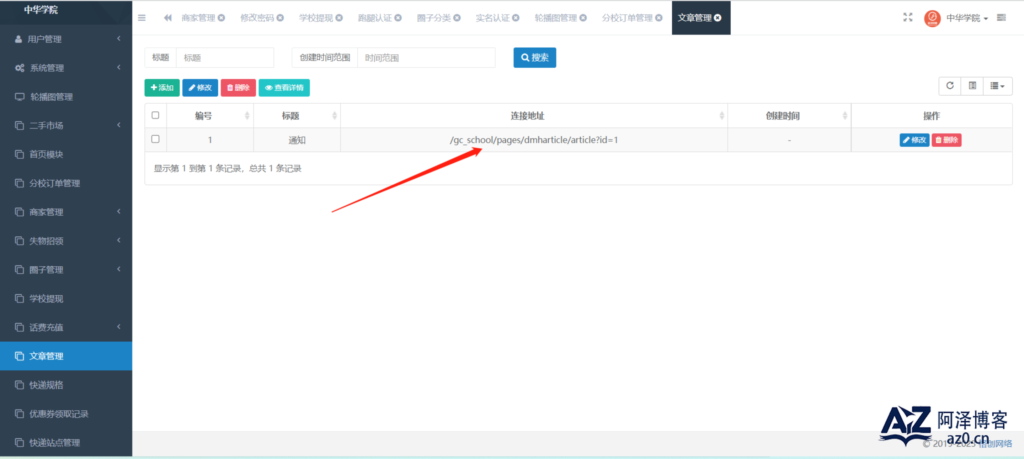The width and height of the screenshot is (1024, 459).
Task: Switch to the 学校提现 tab
Action: point(311,18)
